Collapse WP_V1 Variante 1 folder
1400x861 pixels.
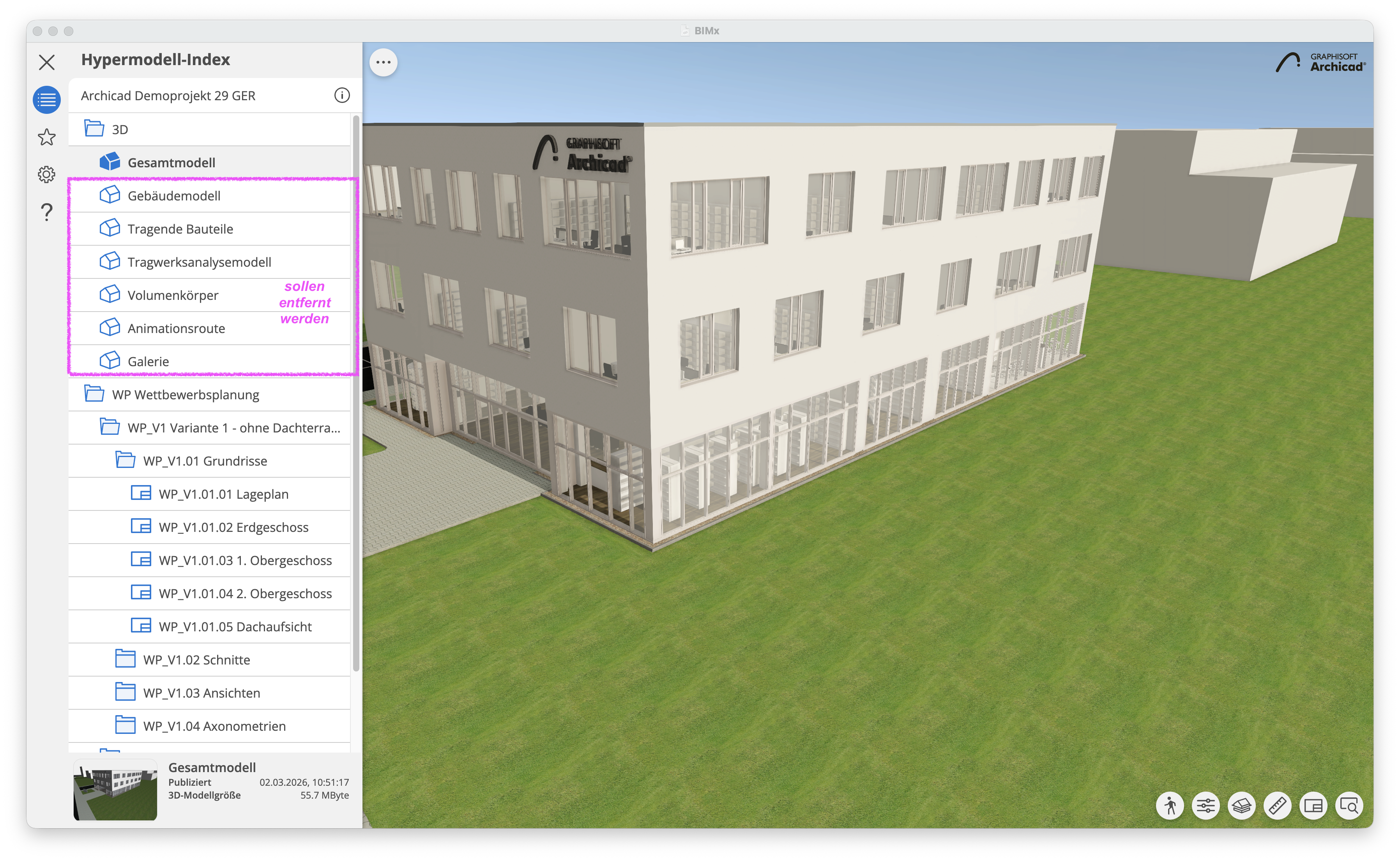[109, 427]
